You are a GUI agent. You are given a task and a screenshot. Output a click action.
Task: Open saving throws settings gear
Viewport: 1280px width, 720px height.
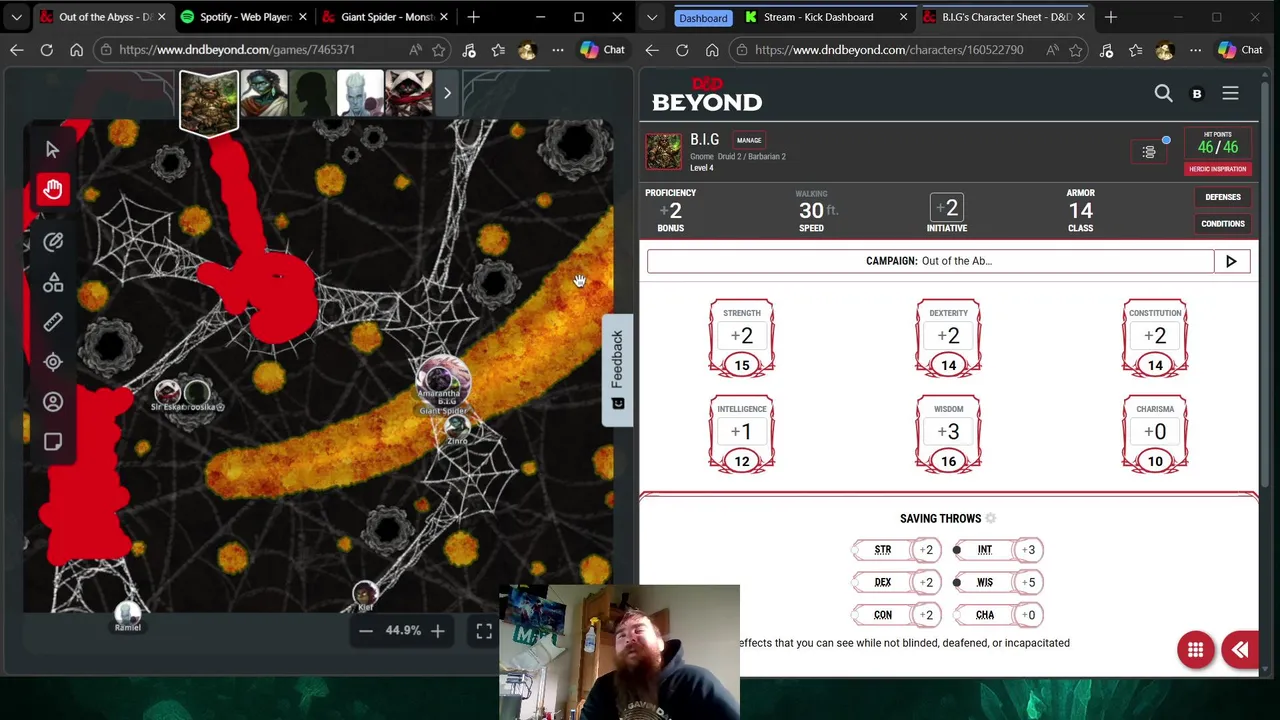point(991,518)
